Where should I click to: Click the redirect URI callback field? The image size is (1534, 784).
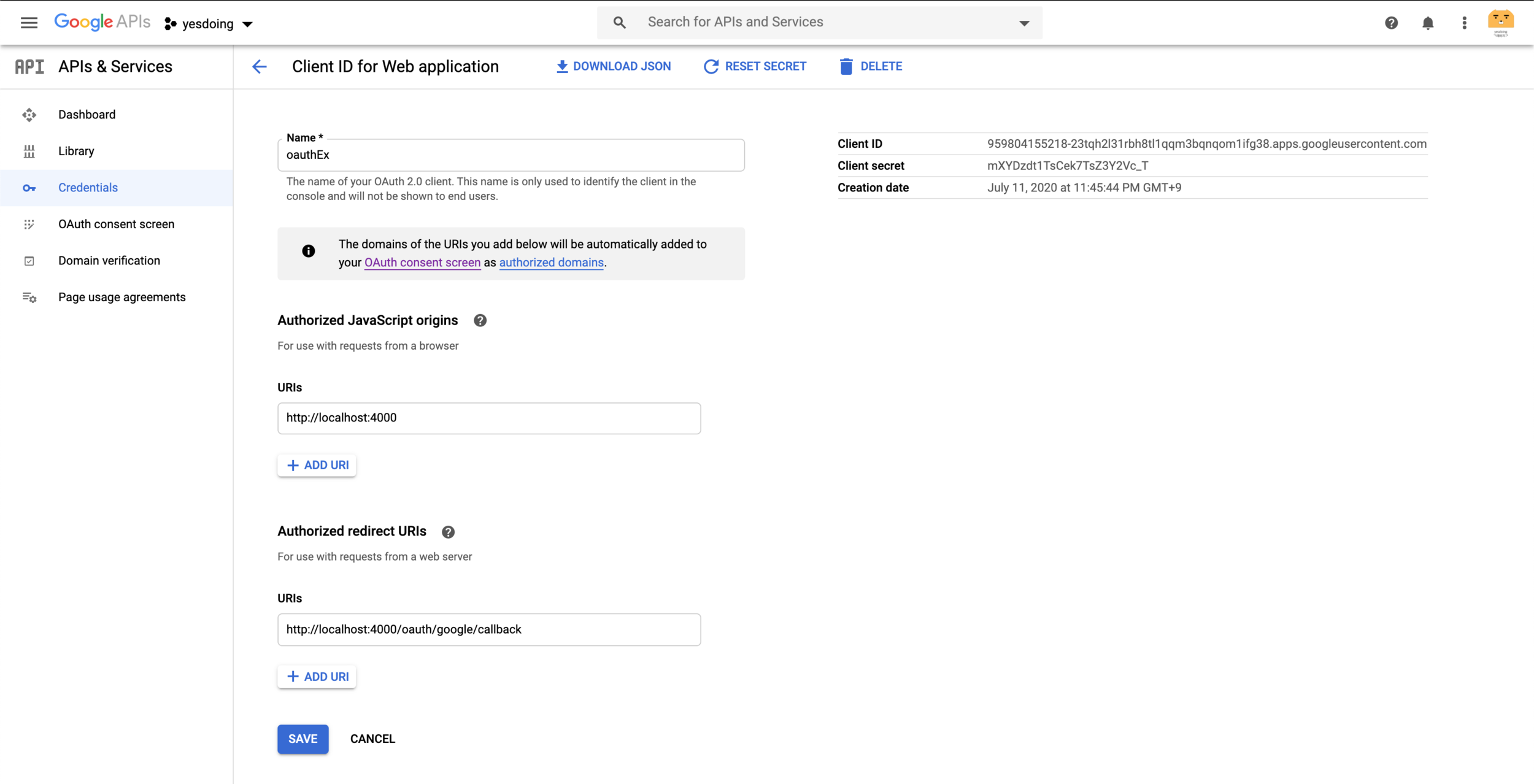click(488, 629)
